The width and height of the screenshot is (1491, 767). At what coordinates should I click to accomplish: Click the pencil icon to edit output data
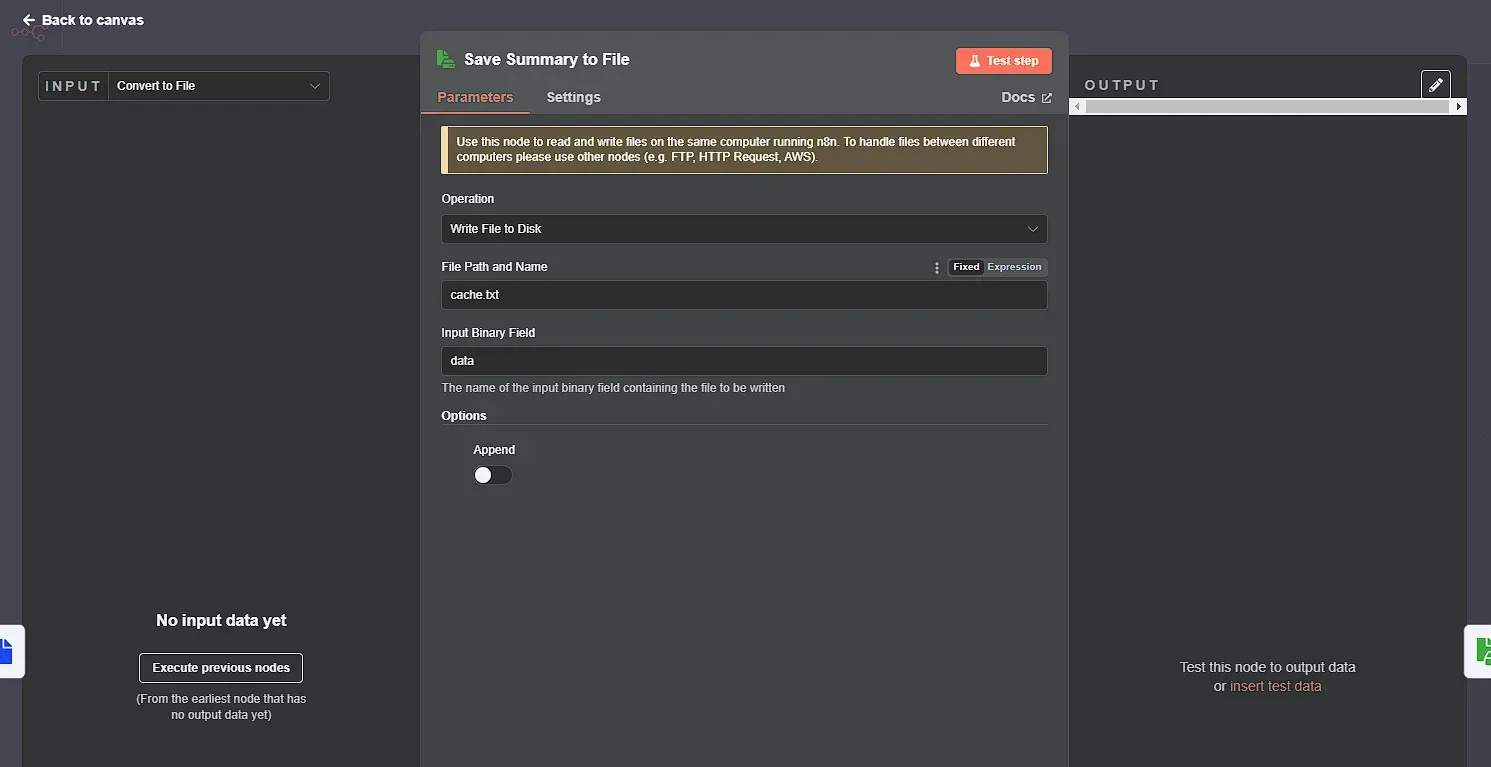point(1436,84)
